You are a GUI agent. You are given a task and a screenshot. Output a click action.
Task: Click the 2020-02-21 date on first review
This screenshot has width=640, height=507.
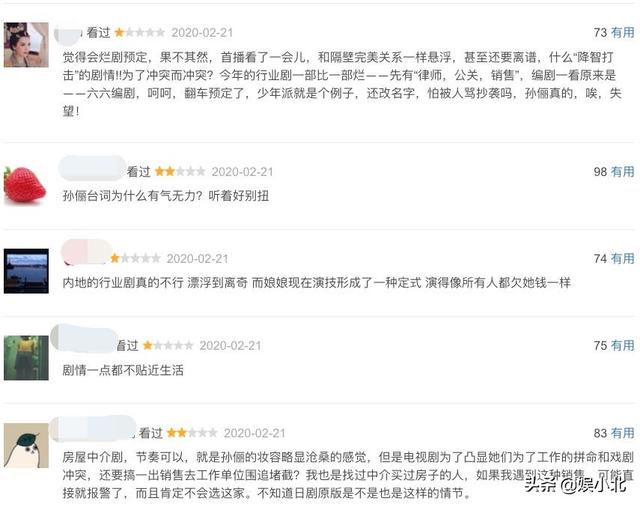pos(202,32)
